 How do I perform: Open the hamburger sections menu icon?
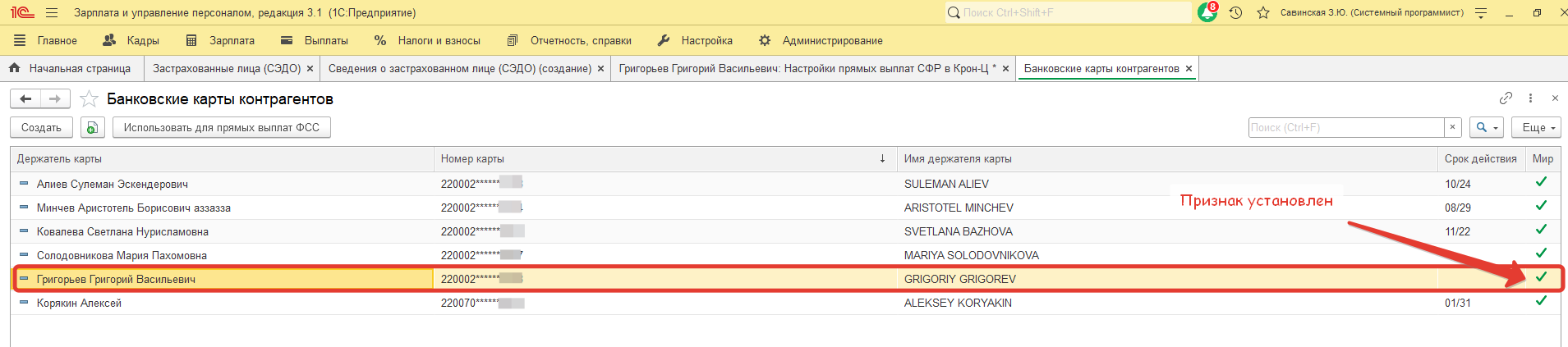pos(52,12)
